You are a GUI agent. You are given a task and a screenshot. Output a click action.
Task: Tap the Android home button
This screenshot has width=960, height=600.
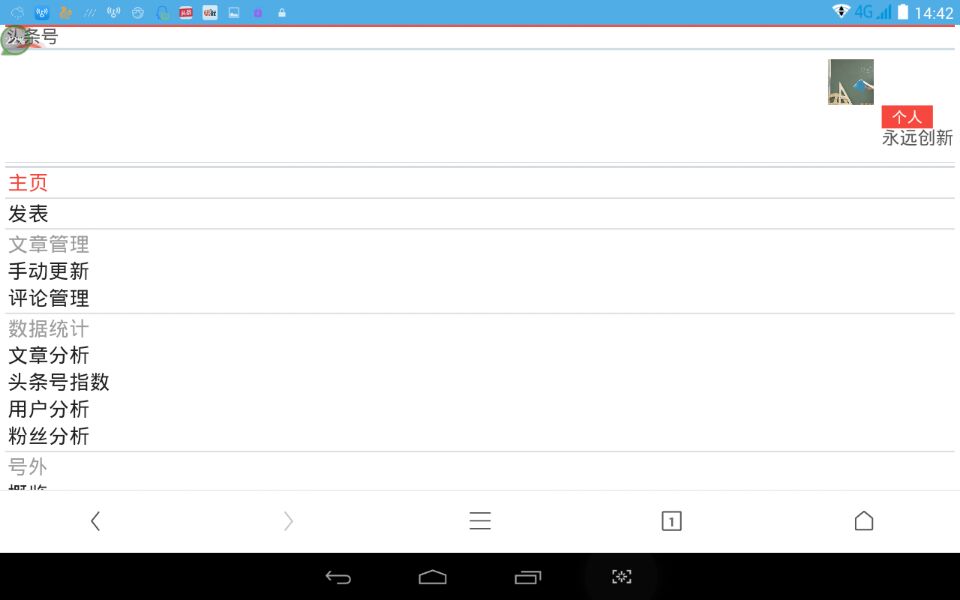(432, 577)
